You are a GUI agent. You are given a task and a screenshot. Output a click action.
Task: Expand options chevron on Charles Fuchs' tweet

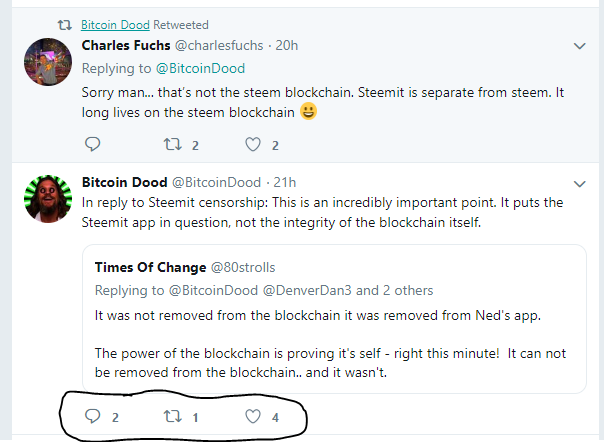pos(579,46)
